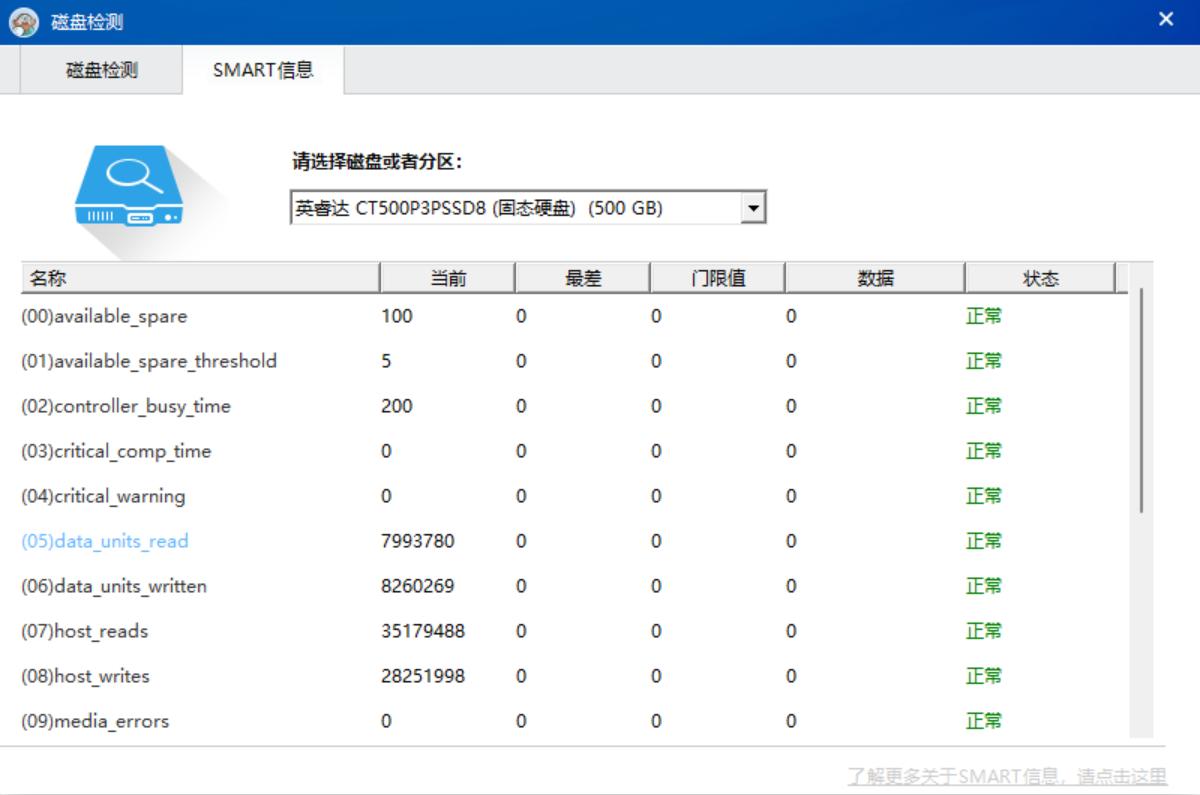Select the SMART信息 tab
This screenshot has height=795, width=1200.
pyautogui.click(x=263, y=70)
